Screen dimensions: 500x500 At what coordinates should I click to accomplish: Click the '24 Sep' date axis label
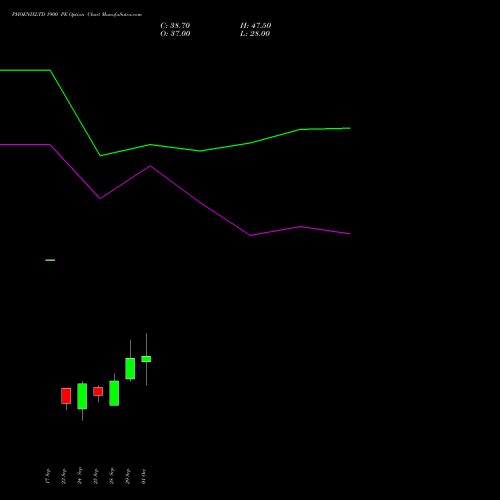coord(80,476)
